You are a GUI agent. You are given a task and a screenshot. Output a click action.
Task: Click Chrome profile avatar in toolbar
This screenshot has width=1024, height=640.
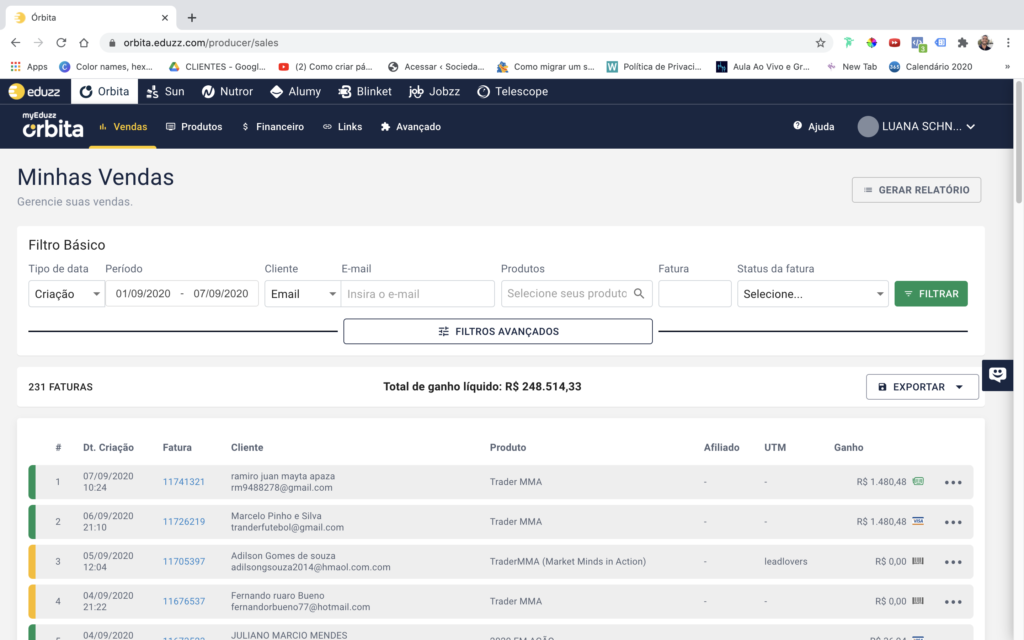(985, 42)
